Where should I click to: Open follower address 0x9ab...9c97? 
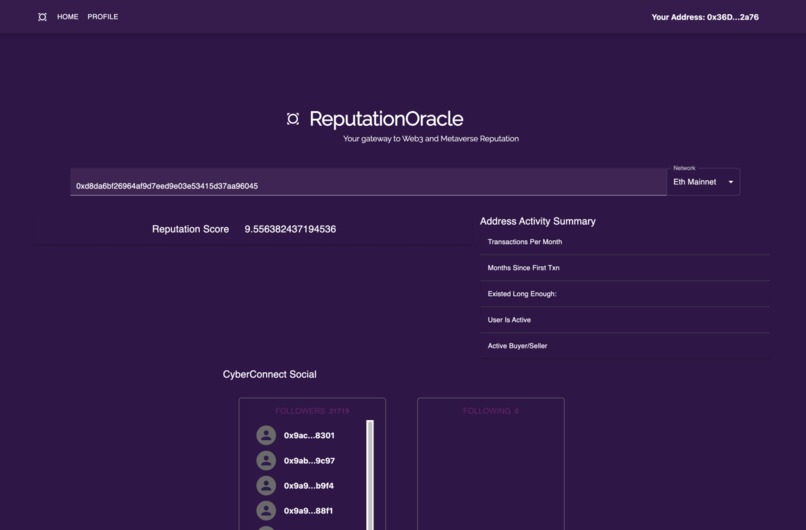tap(309, 461)
